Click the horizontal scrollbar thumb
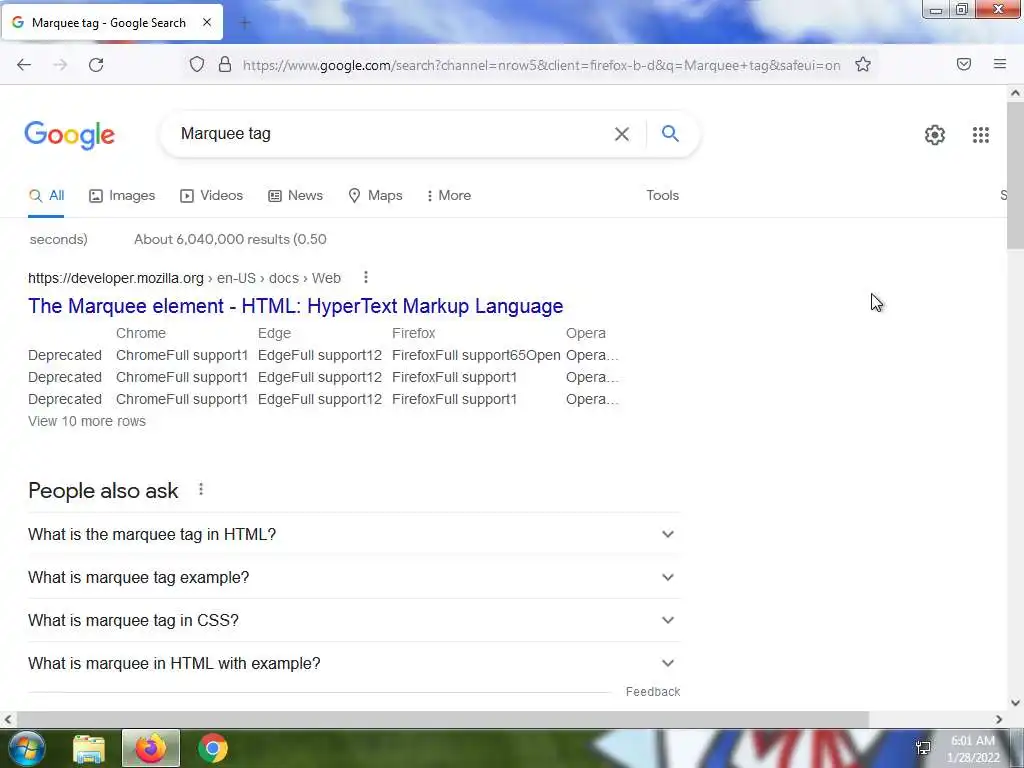Screen dimensions: 1024x768 442,719
